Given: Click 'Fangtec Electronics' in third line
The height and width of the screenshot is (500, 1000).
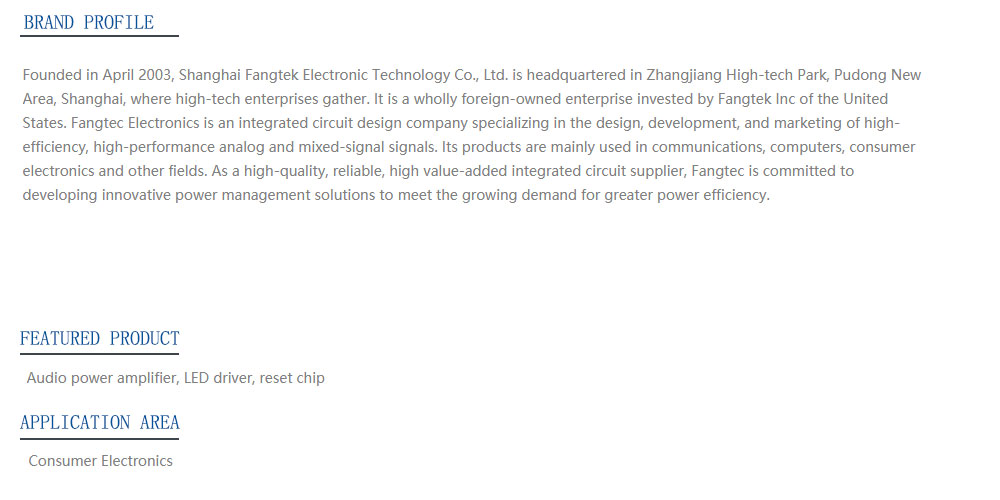Looking at the screenshot, I should (x=135, y=123).
